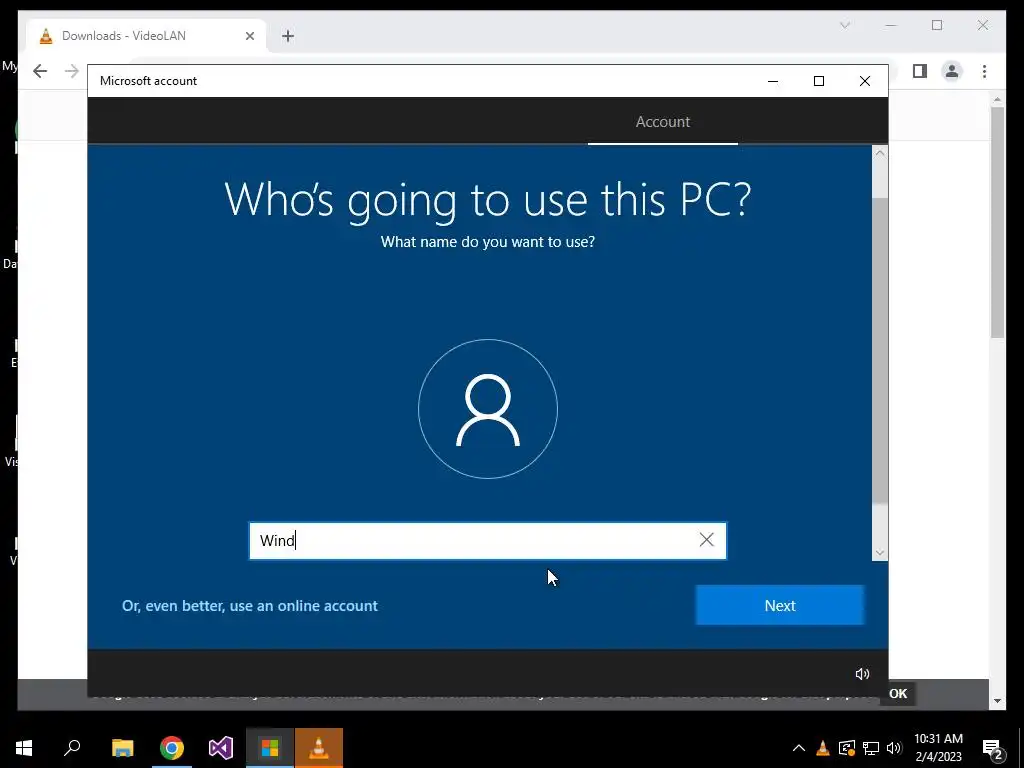Open 'Or, even better, use an online account' link

pos(249,605)
